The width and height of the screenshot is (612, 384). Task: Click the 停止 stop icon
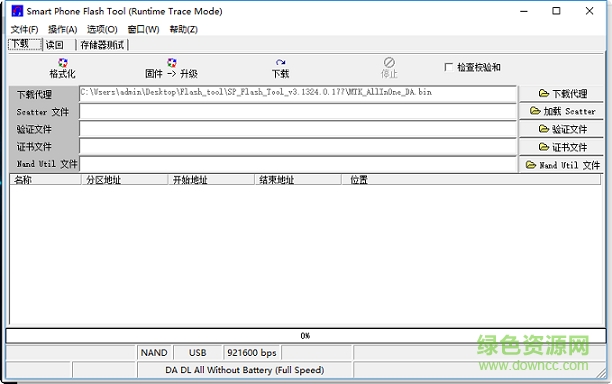[389, 62]
